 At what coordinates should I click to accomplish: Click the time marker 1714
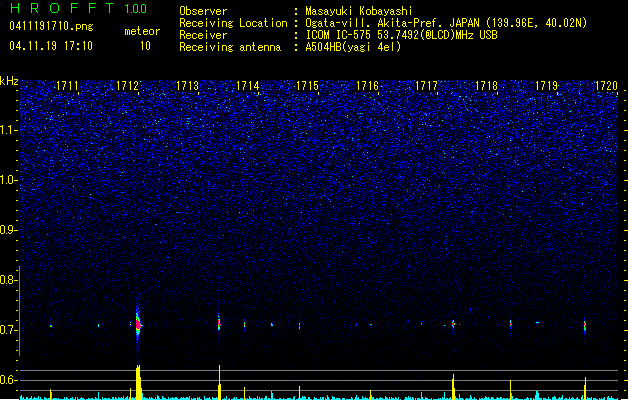pos(248,85)
